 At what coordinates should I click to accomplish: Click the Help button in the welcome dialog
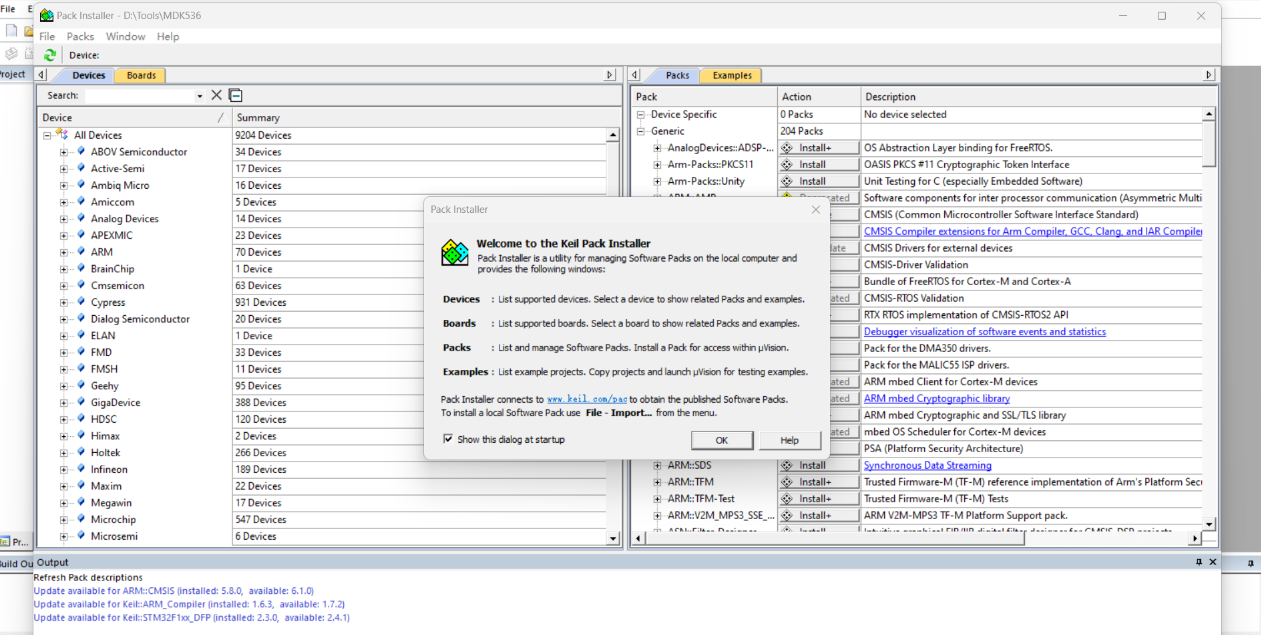point(789,440)
